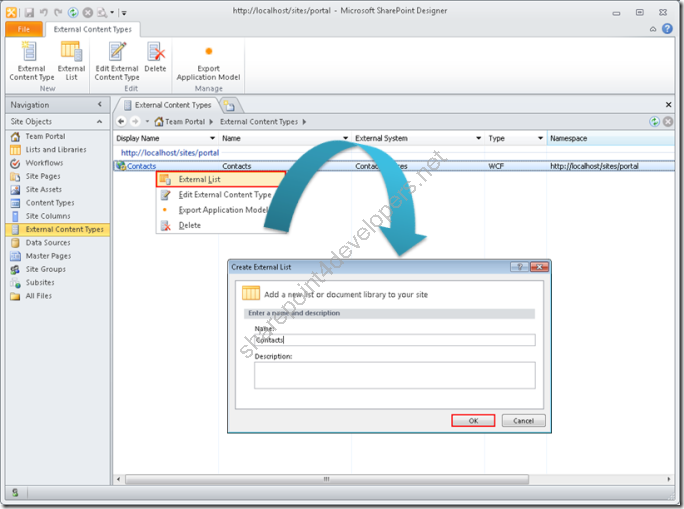Image resolution: width=684 pixels, height=509 pixels.
Task: Click the Stop icon in quick access toolbar
Action: coord(88,13)
